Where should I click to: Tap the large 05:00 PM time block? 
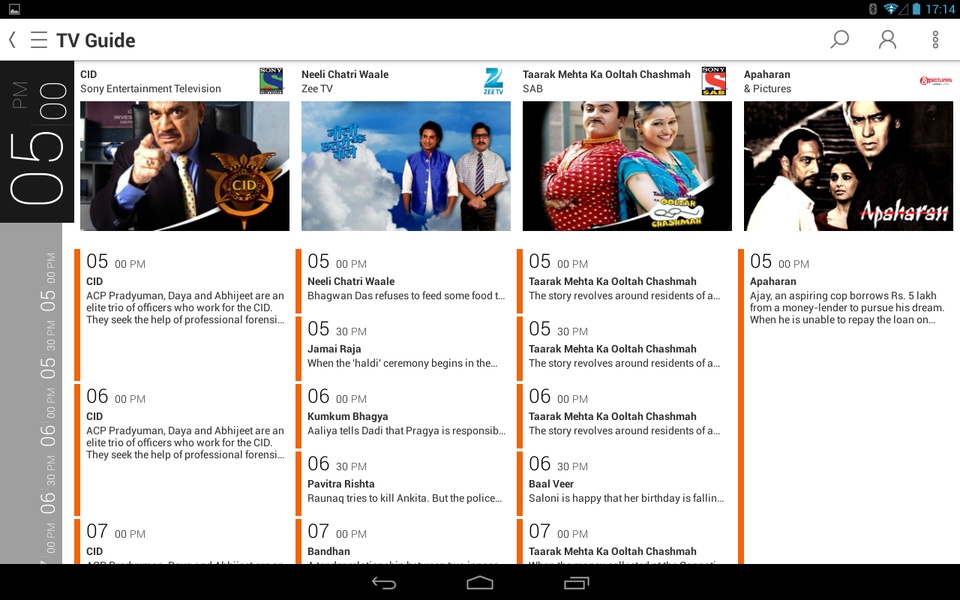point(37,141)
